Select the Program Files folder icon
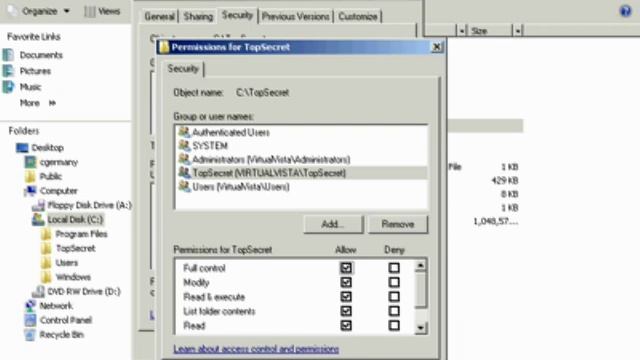 [x=46, y=234]
